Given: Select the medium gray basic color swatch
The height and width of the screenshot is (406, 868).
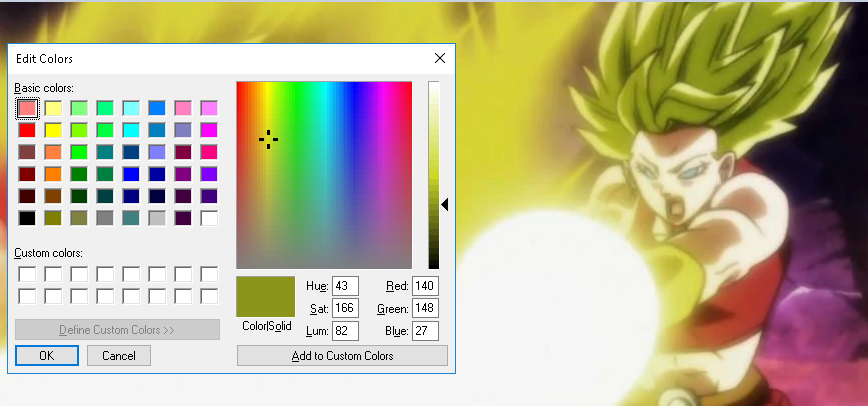Looking at the screenshot, I should click(x=105, y=218).
